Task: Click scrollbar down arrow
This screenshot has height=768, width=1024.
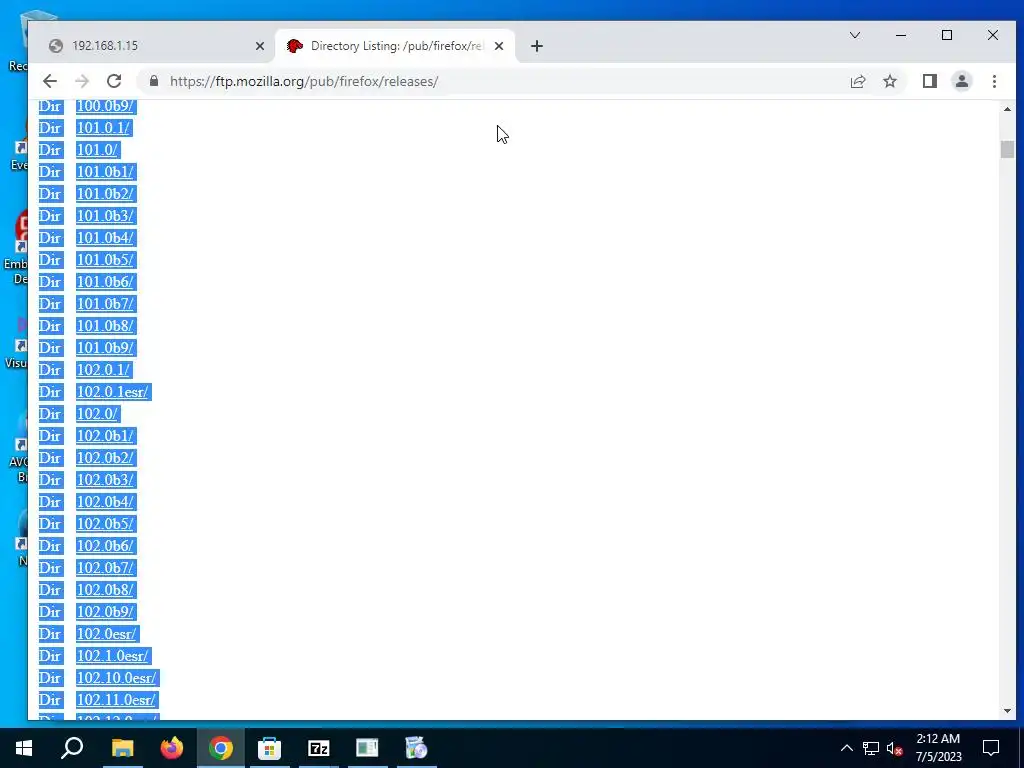Action: [x=1006, y=711]
